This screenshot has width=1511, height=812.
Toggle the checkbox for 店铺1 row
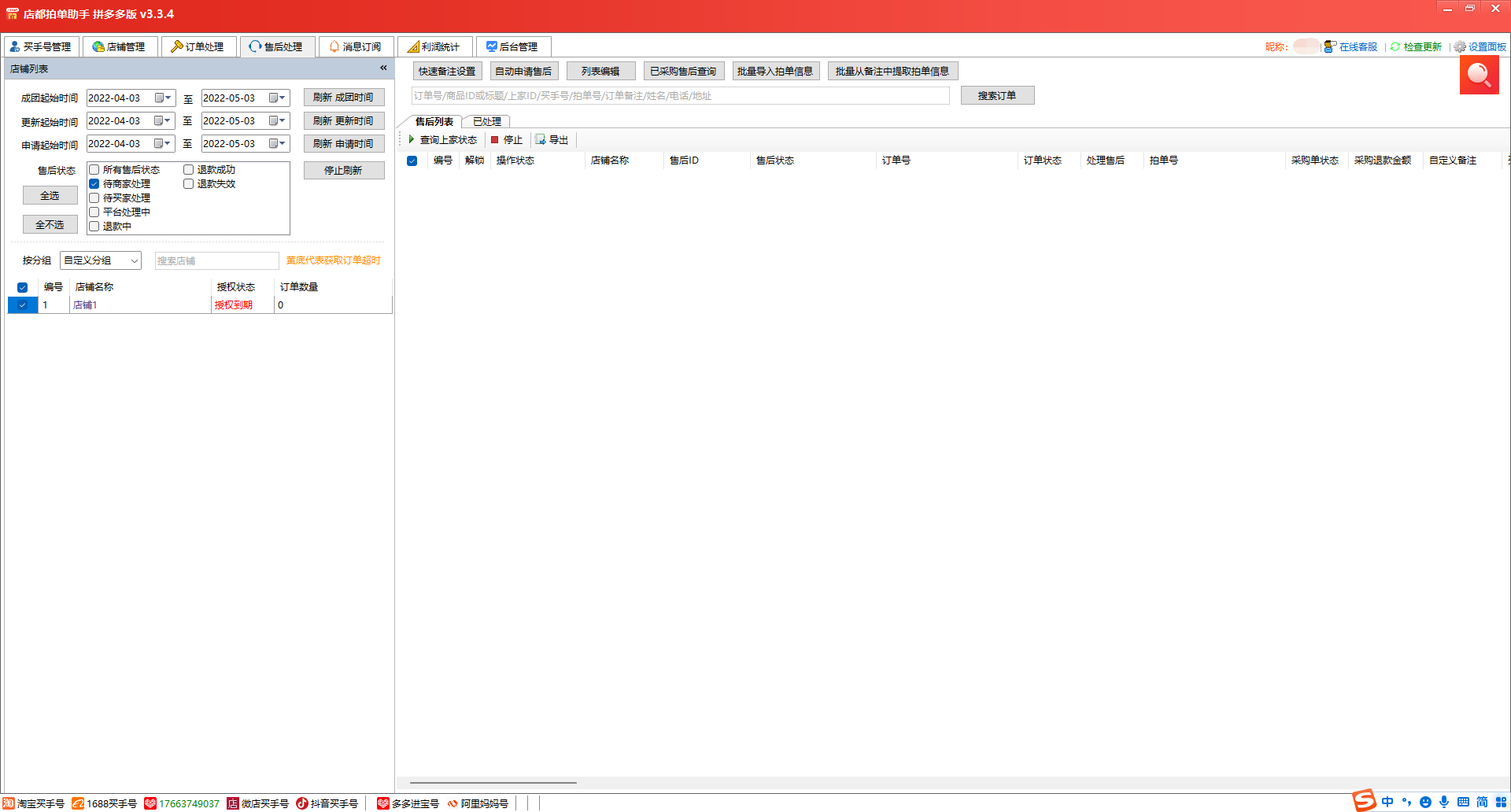(23, 305)
